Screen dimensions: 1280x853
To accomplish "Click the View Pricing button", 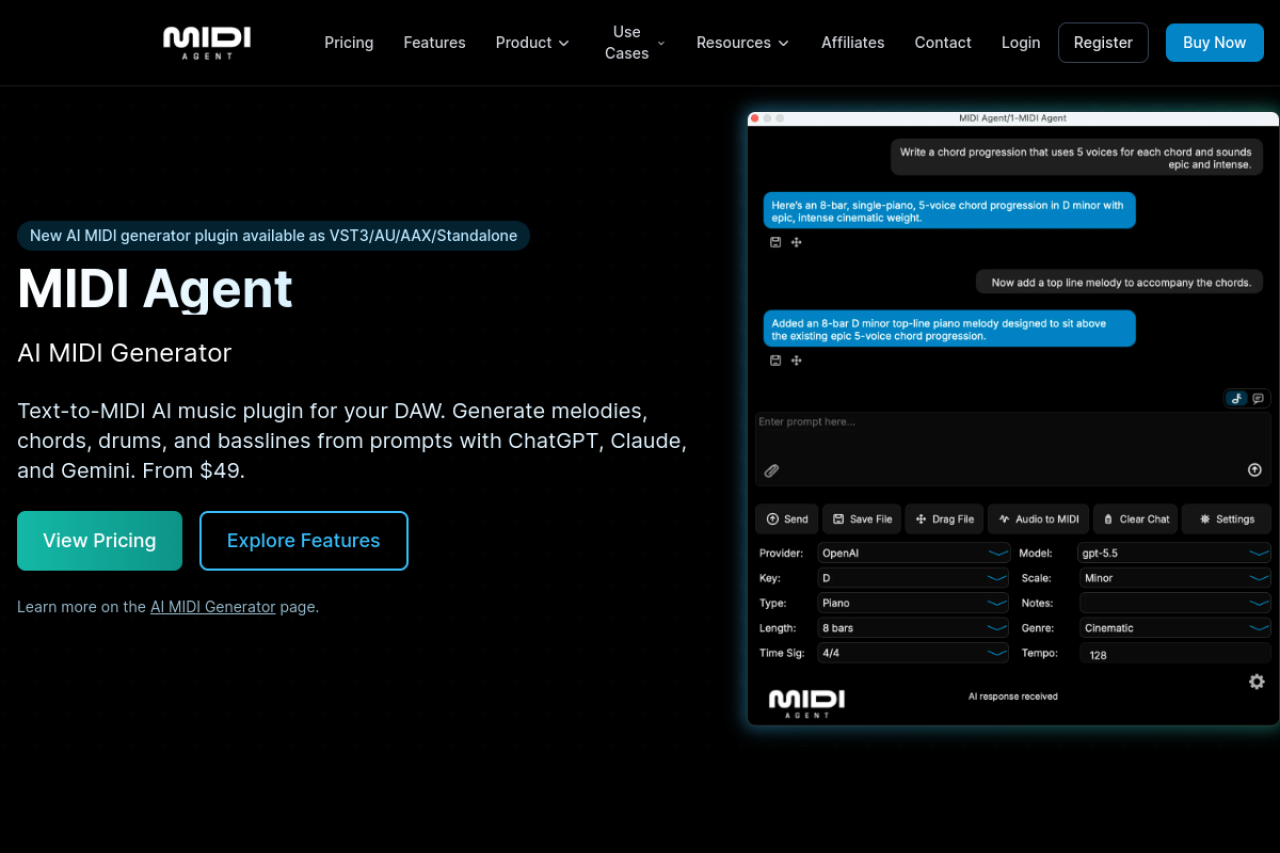I will 99,541.
